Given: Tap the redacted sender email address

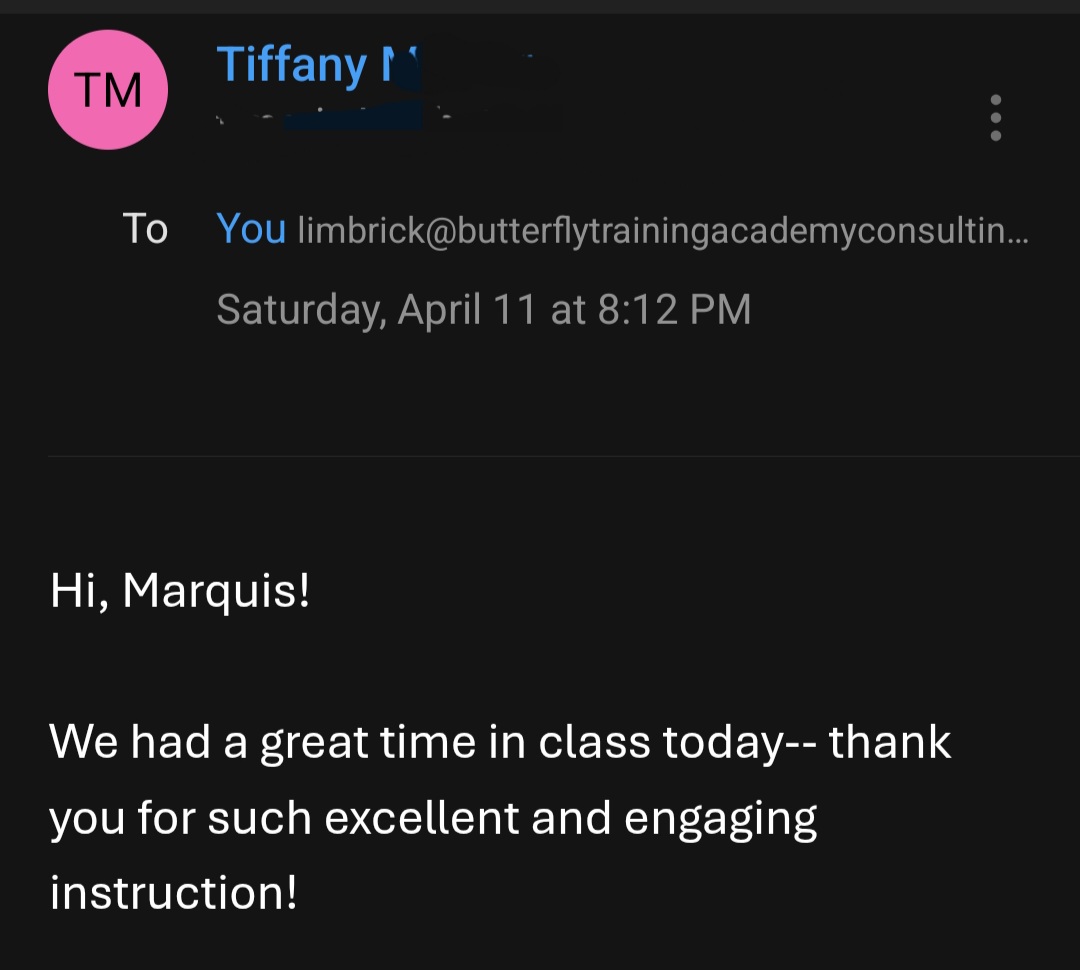Looking at the screenshot, I should pos(390,119).
